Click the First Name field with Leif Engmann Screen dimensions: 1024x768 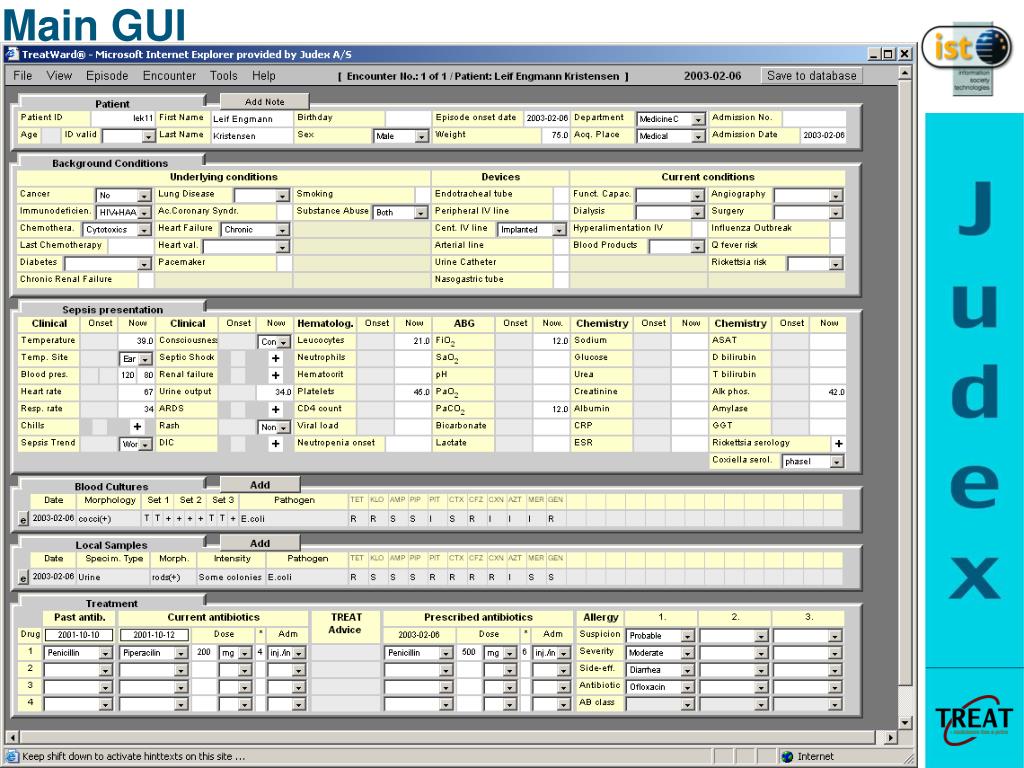tap(251, 119)
